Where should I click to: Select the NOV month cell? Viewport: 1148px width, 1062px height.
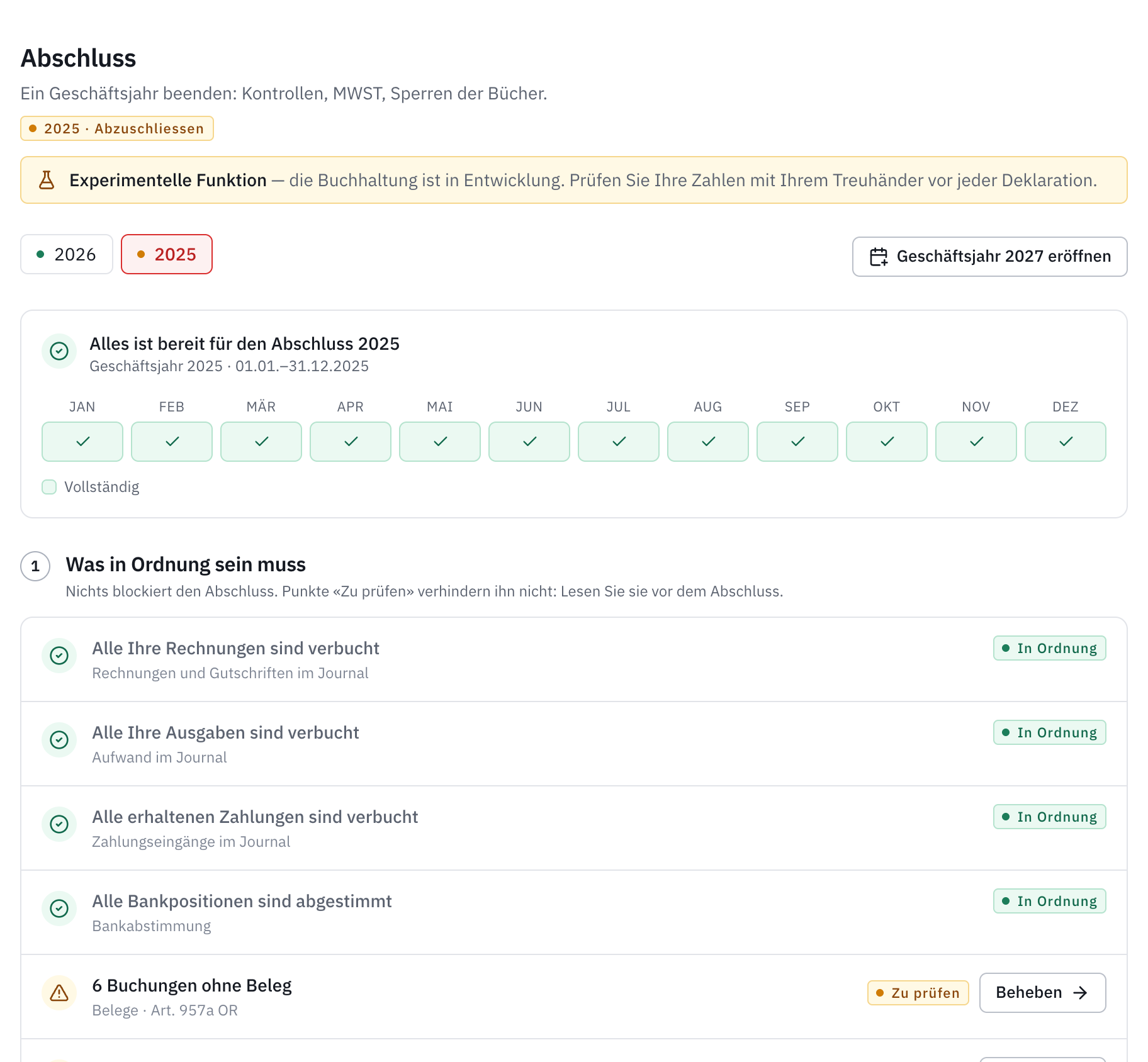[x=976, y=442]
